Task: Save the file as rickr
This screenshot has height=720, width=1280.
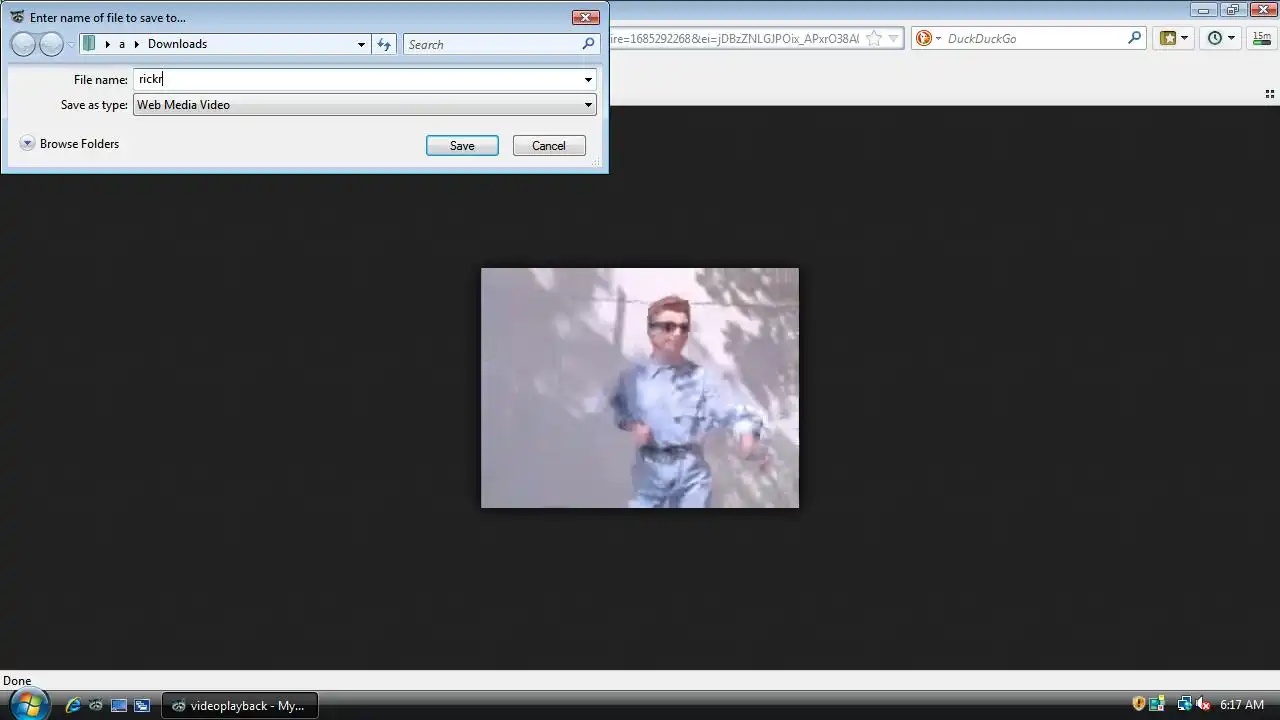Action: 462,146
